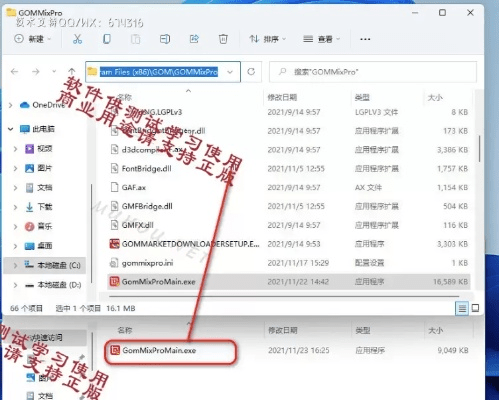Image resolution: width=499 pixels, height=400 pixels.
Task: Click 2021/11/17 15:29 date cell
Action: tap(298, 263)
